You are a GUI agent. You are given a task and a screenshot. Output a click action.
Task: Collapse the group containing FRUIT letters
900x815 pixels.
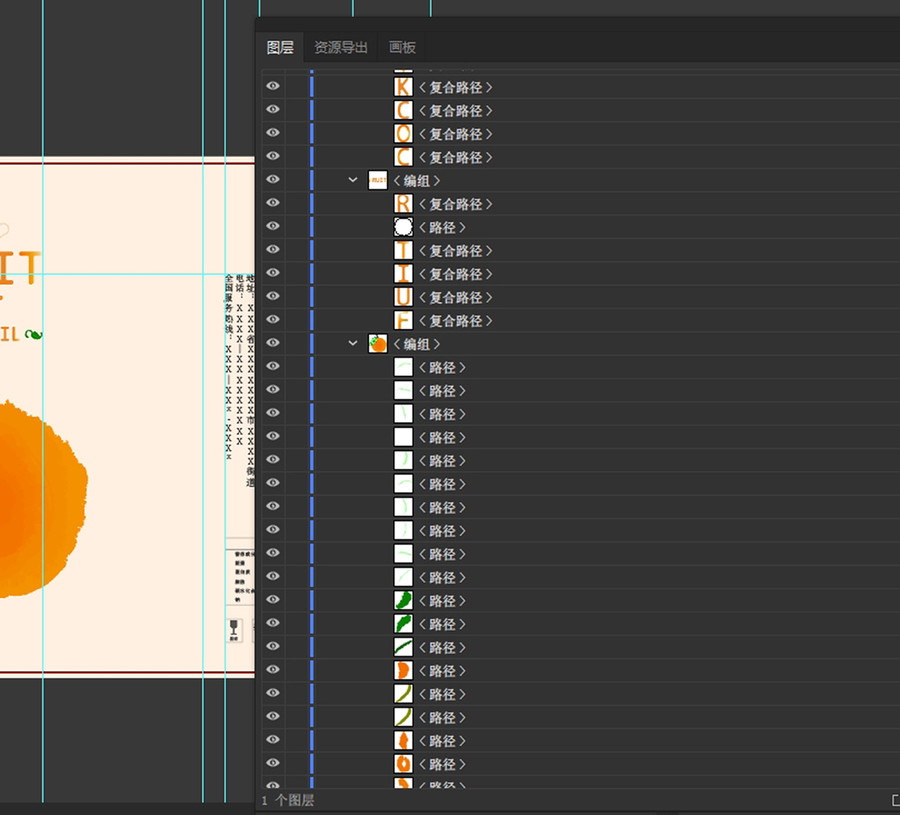click(x=353, y=180)
